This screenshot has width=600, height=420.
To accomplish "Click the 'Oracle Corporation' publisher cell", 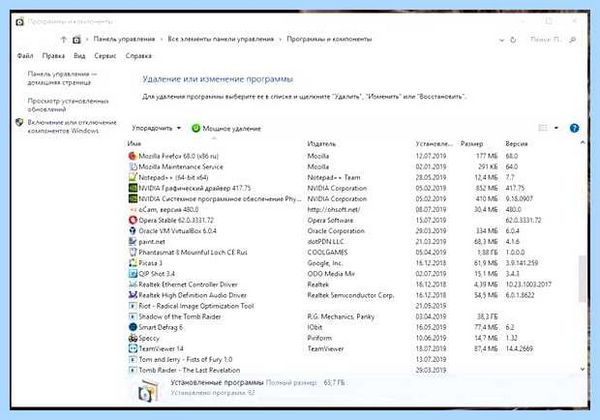I will coord(336,231).
